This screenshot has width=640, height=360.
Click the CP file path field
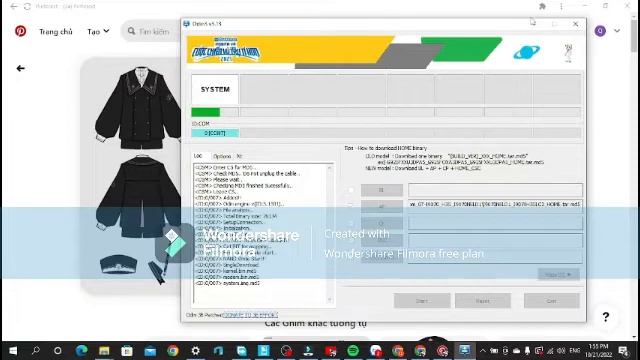(495, 223)
